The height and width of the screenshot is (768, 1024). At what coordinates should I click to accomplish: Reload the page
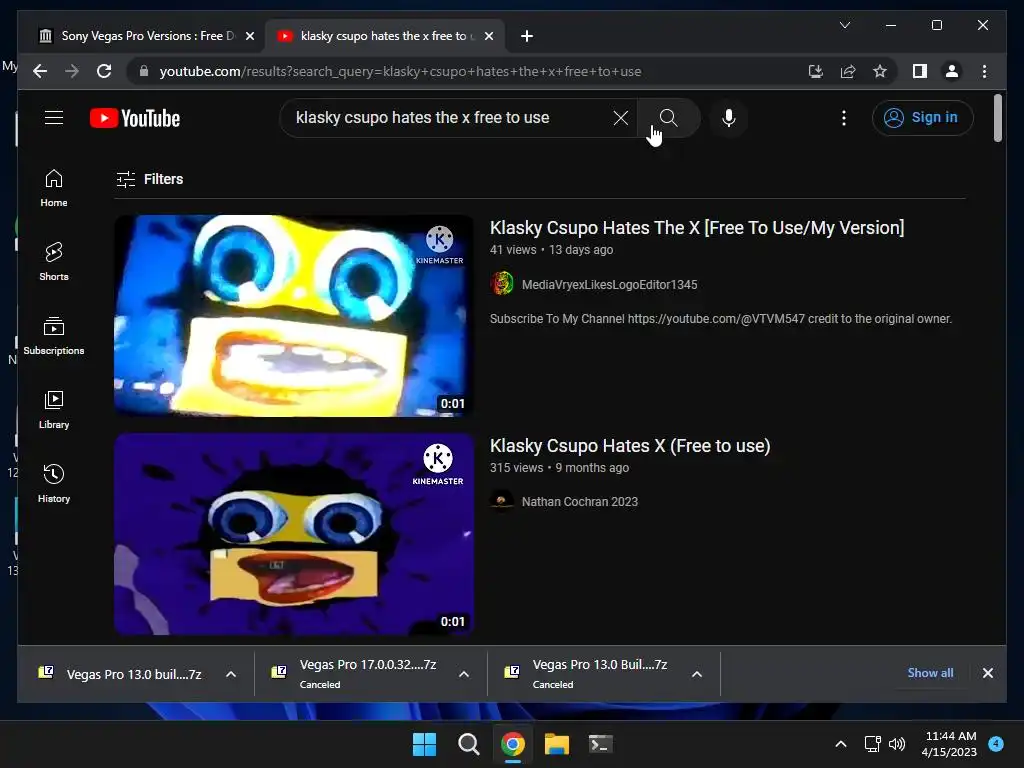[x=104, y=71]
